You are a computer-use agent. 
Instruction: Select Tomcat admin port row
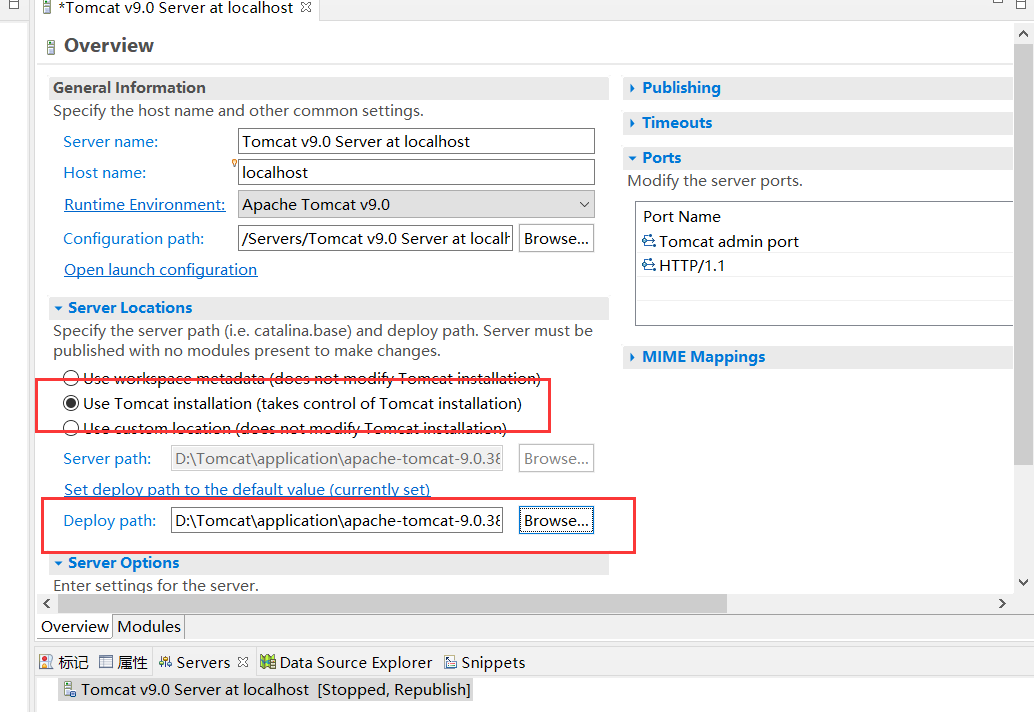[x=824, y=241]
